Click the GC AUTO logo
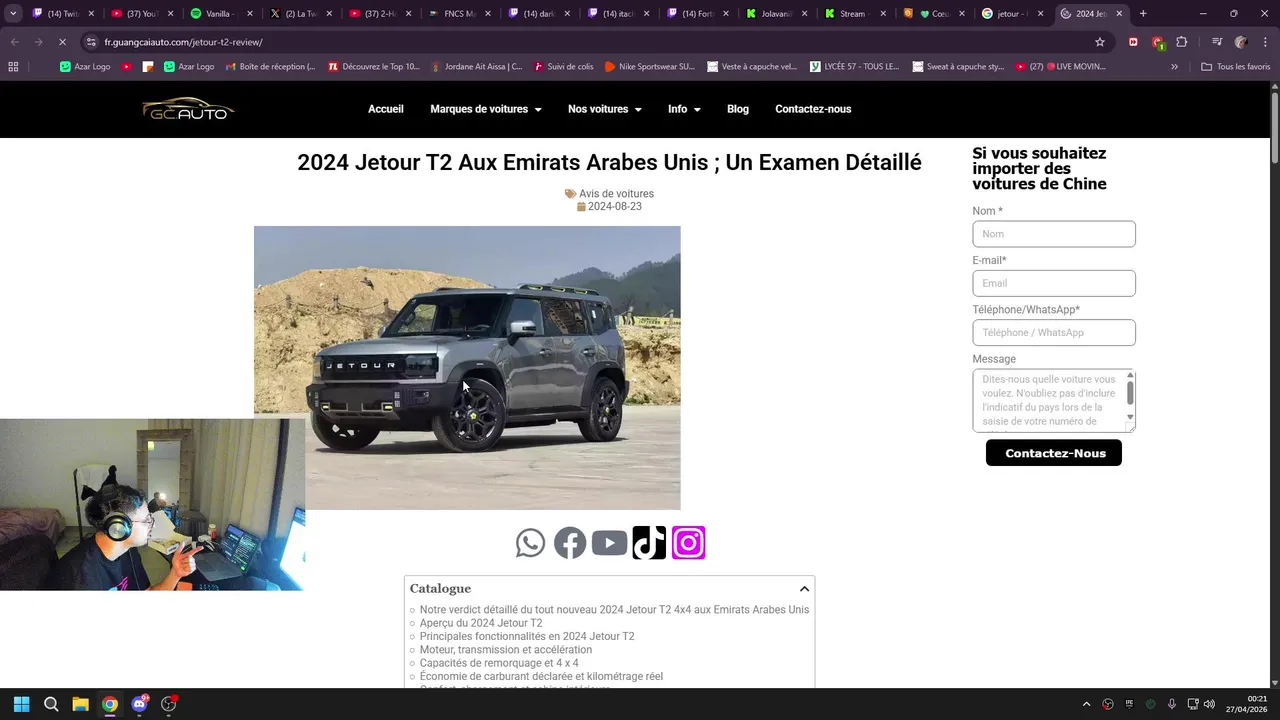Screen dimensions: 1280x720 [x=188, y=109]
